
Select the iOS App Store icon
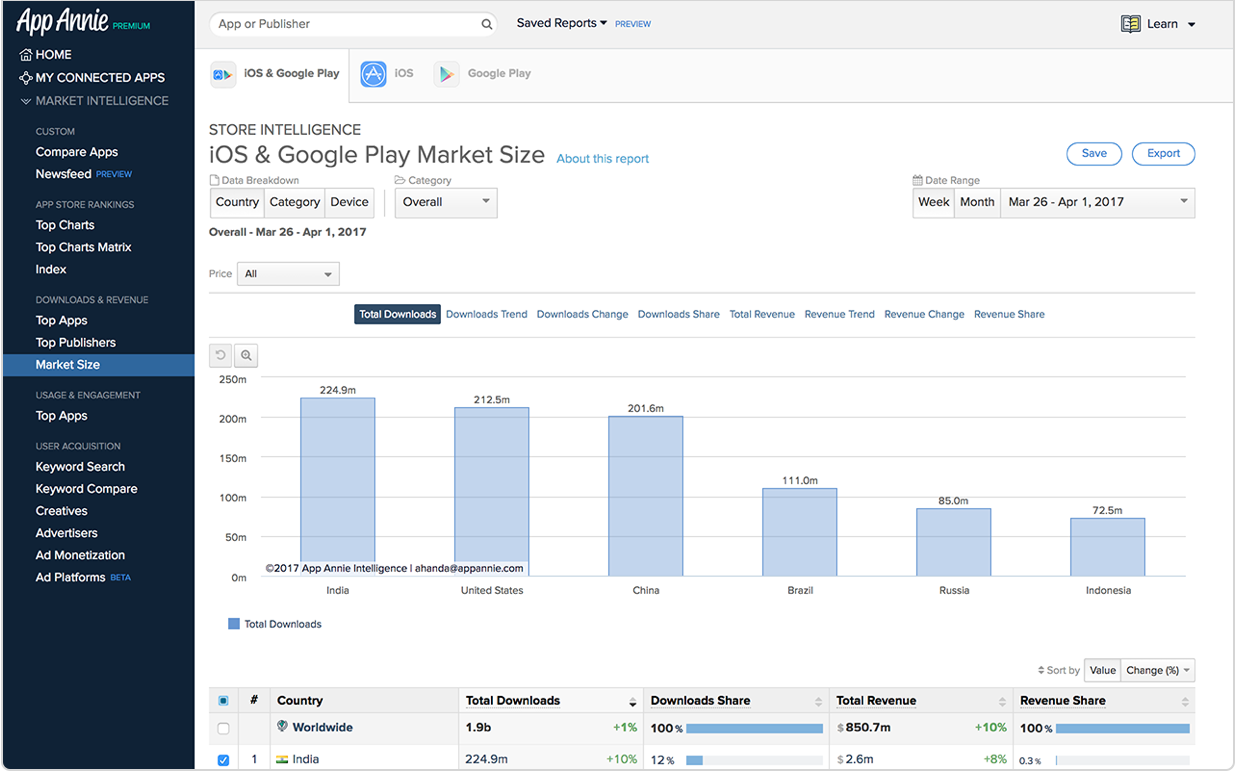point(373,74)
